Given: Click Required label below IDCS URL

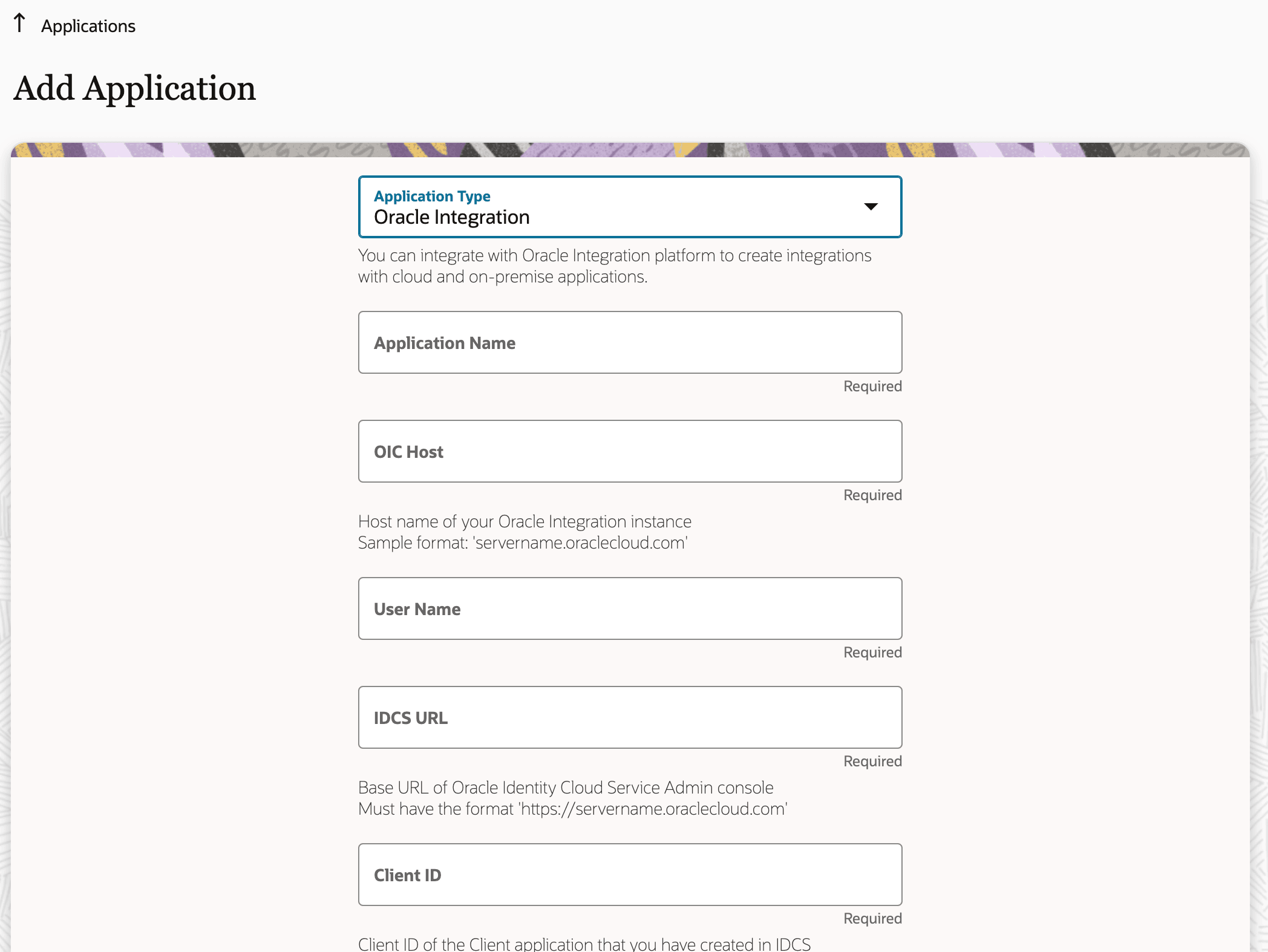Looking at the screenshot, I should pyautogui.click(x=872, y=761).
